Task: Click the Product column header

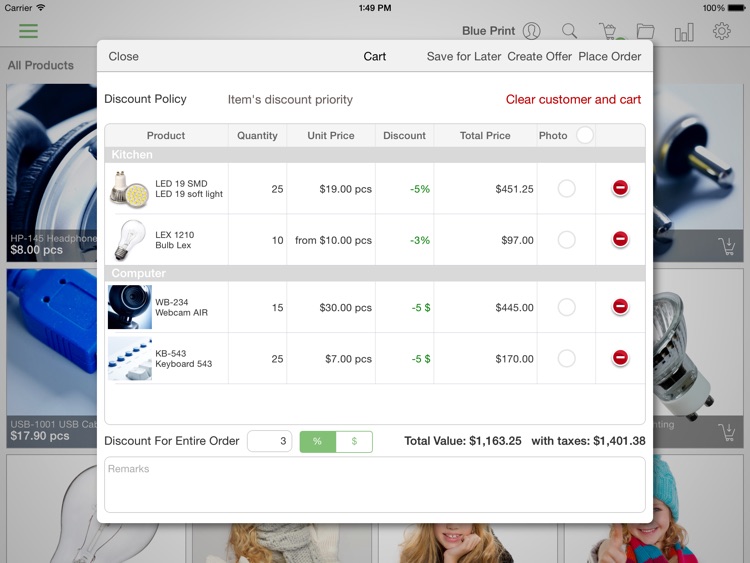Action: [165, 135]
